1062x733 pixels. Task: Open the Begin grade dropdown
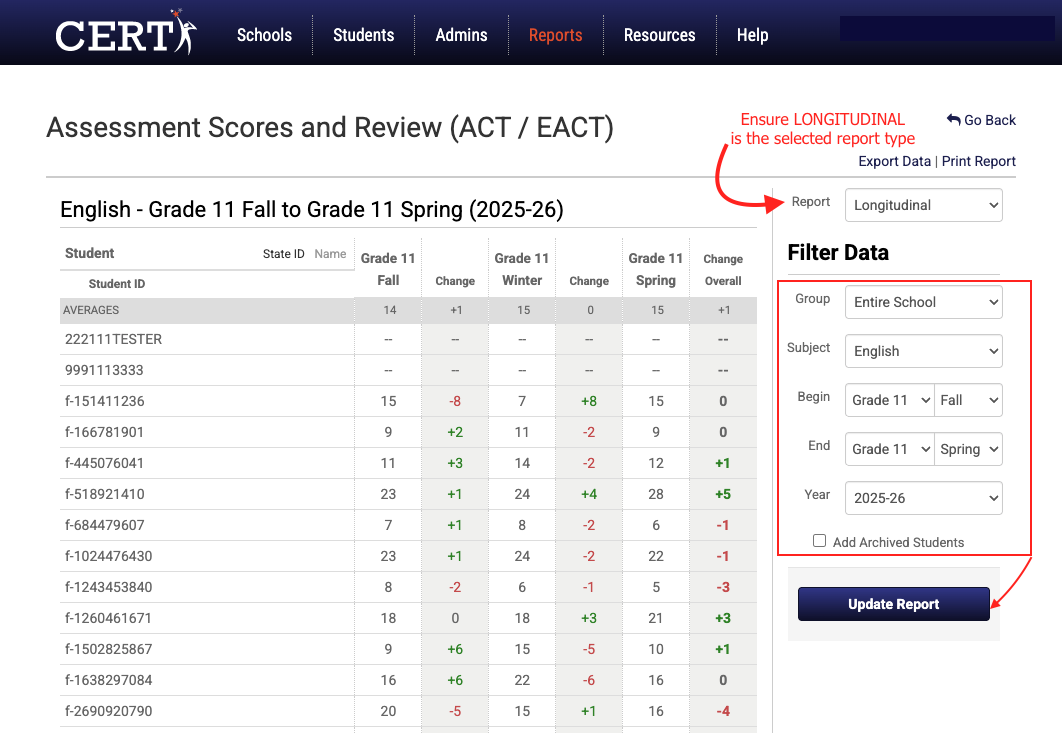point(889,400)
